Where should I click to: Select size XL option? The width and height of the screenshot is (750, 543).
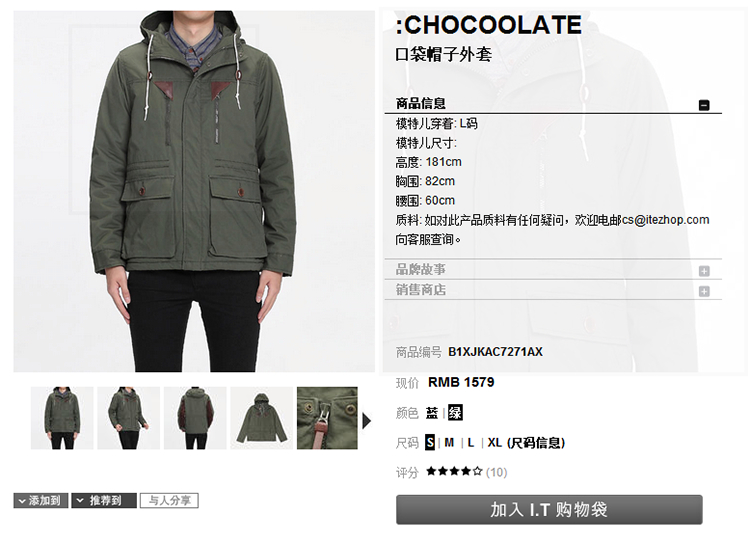[495, 443]
